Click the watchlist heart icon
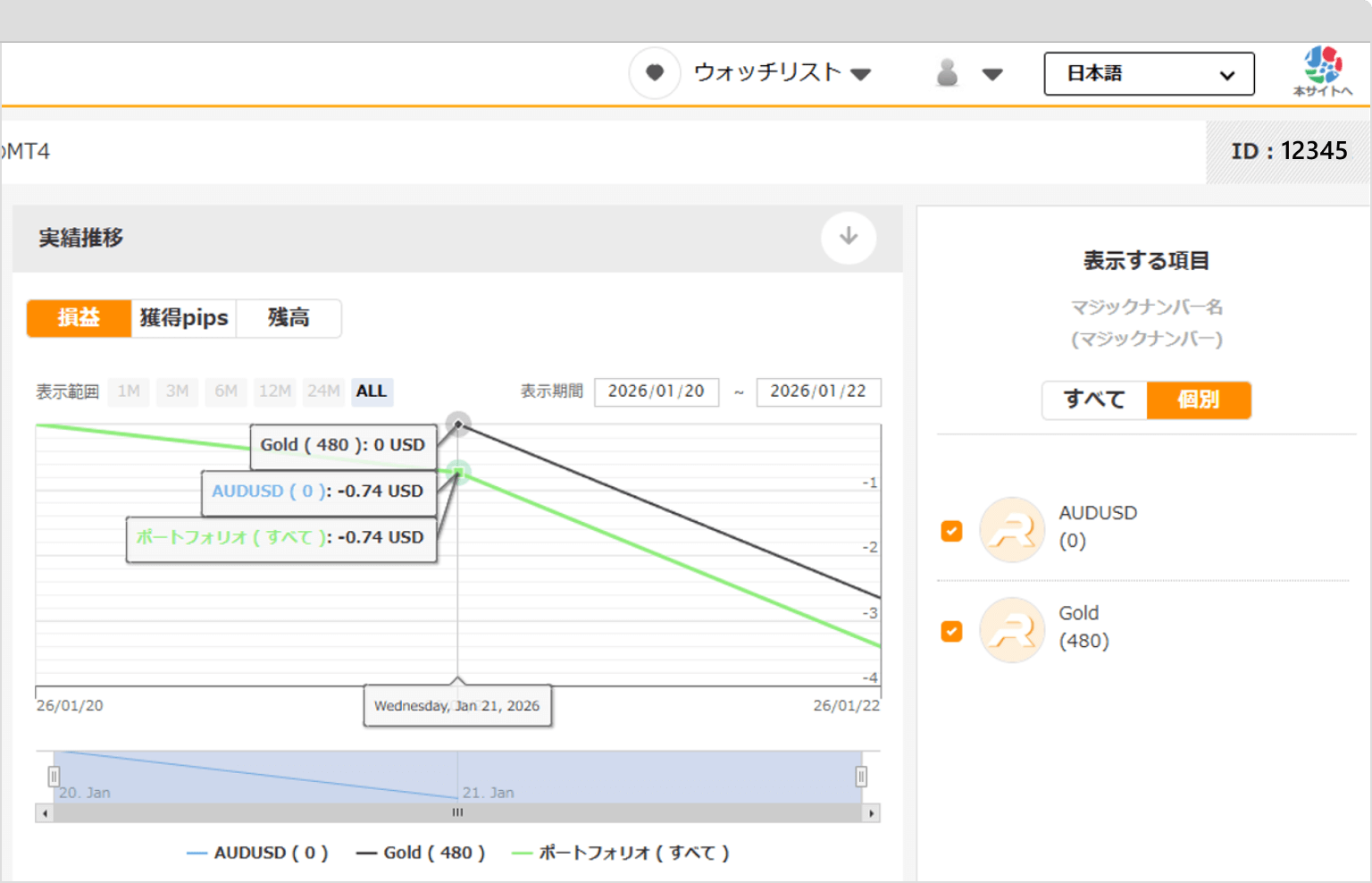The image size is (1372, 883). click(x=655, y=73)
